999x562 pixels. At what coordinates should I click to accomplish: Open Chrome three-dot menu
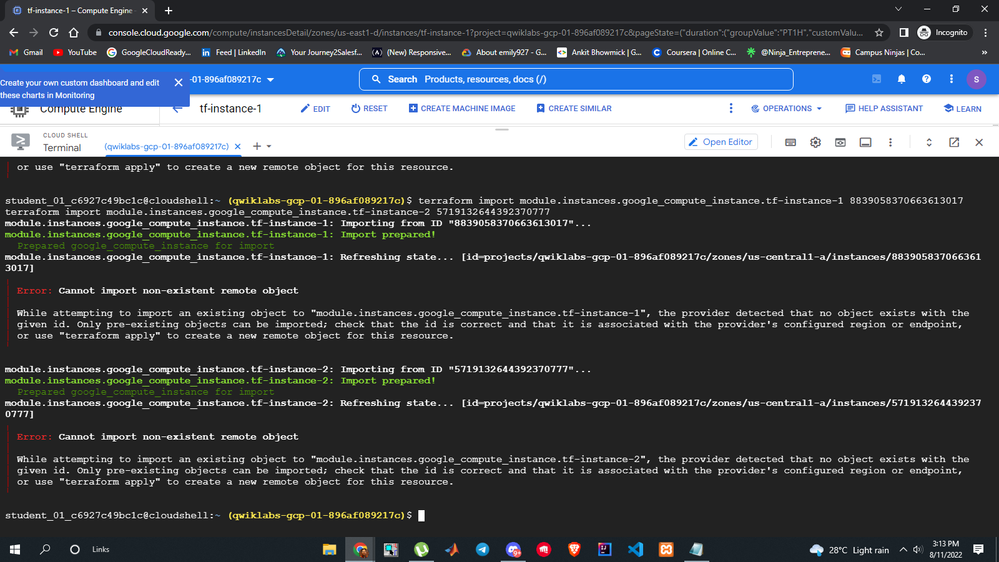[986, 32]
